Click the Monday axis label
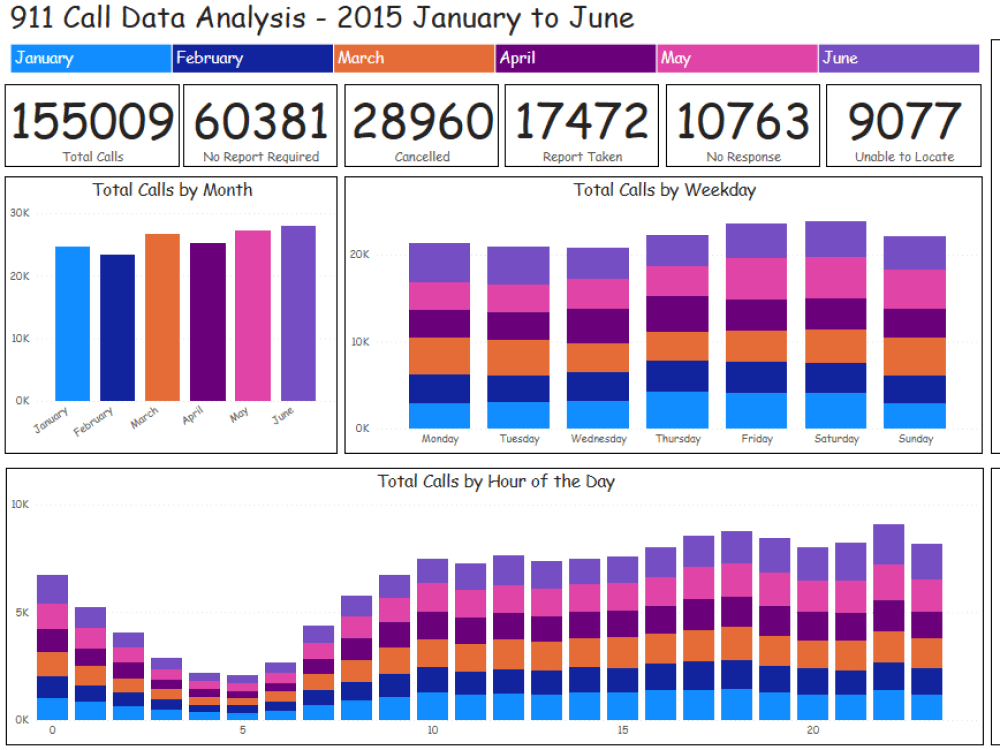1000x750 pixels. (x=439, y=439)
